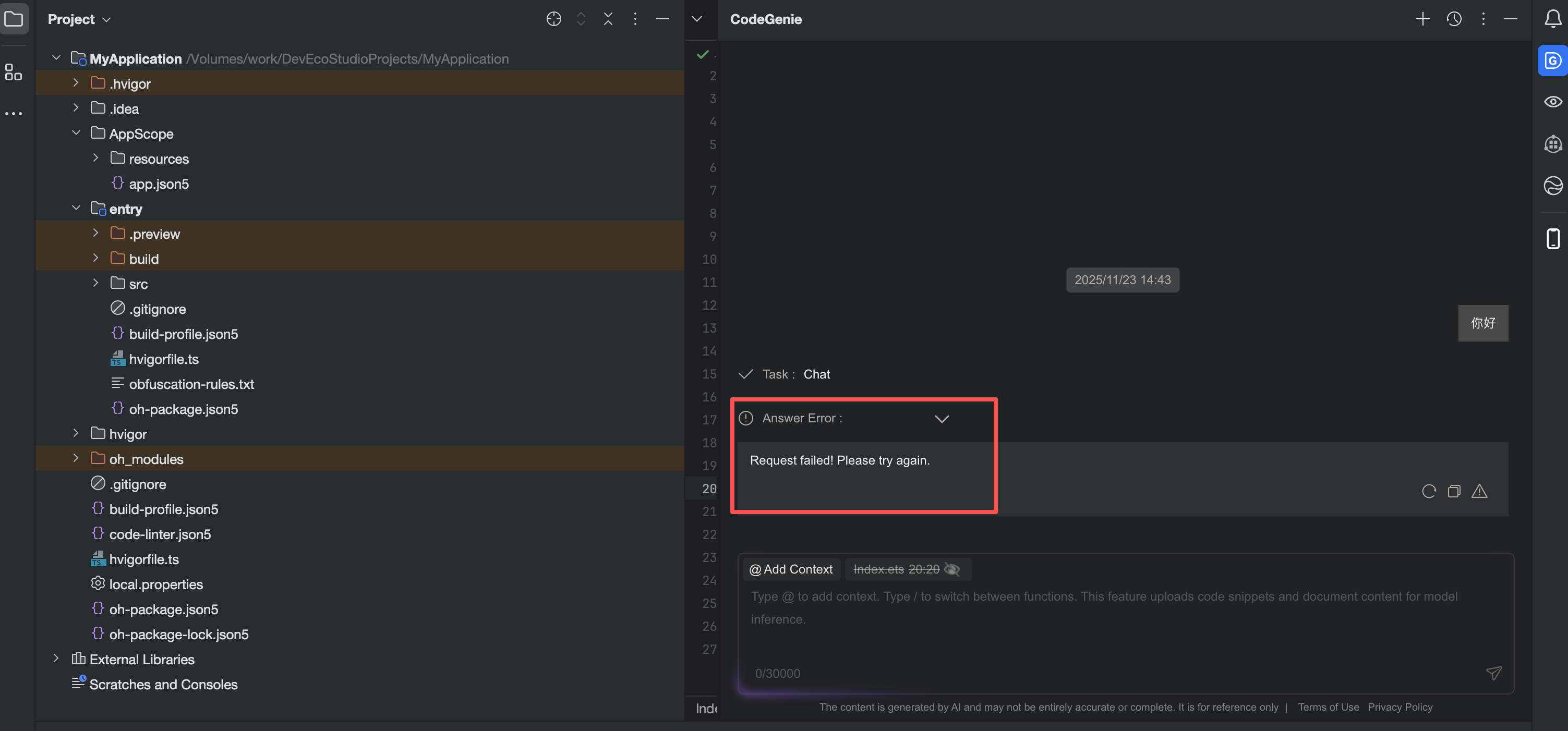Click Select Opened File target icon
Image resolution: width=1568 pixels, height=731 pixels.
tap(553, 19)
